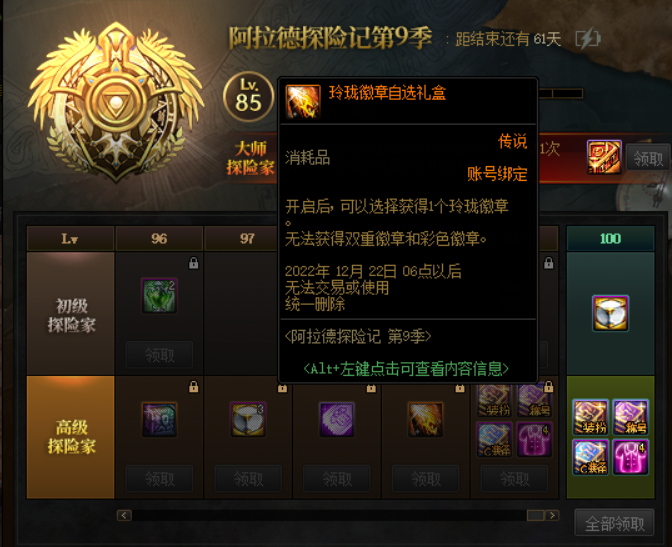Select the 装扮 ticket icon in level 100 rewards
Screen dimensions: 672x547
[591, 417]
